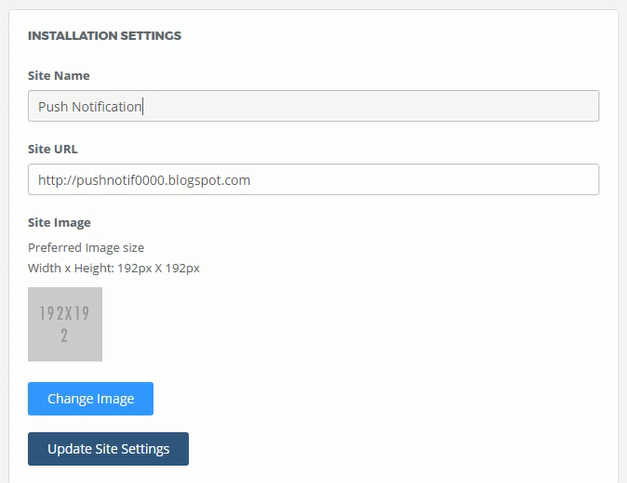Place cursor on the word Push in Site Name
This screenshot has height=483, width=627.
(x=52, y=106)
